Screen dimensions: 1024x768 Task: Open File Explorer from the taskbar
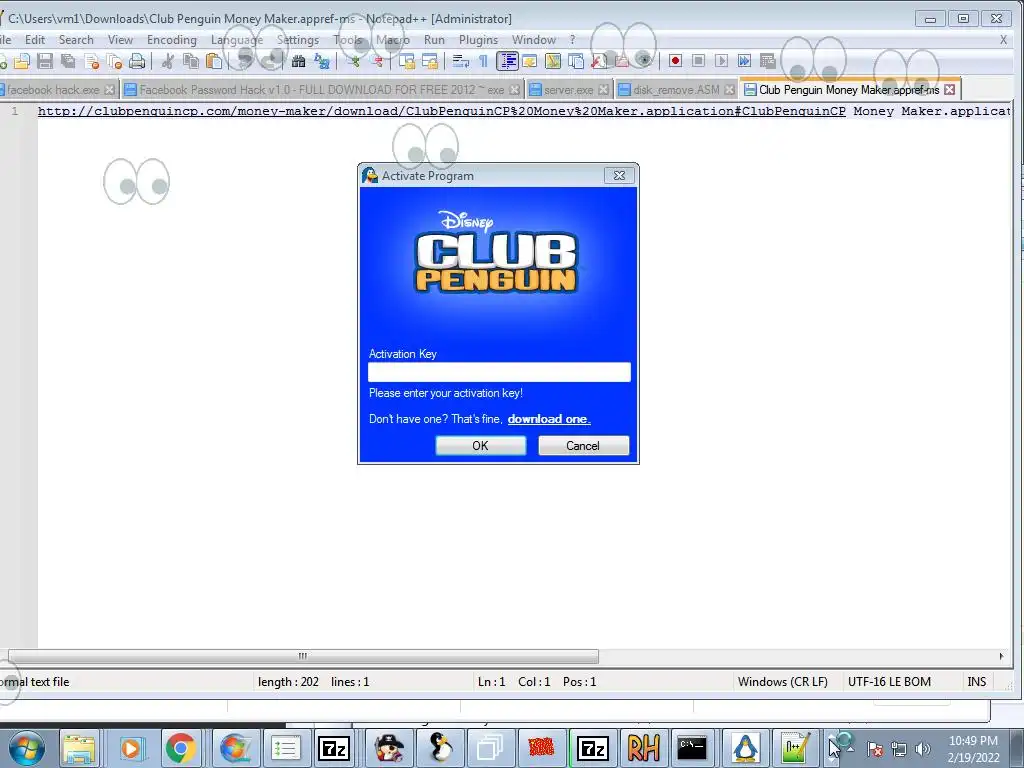(x=78, y=748)
